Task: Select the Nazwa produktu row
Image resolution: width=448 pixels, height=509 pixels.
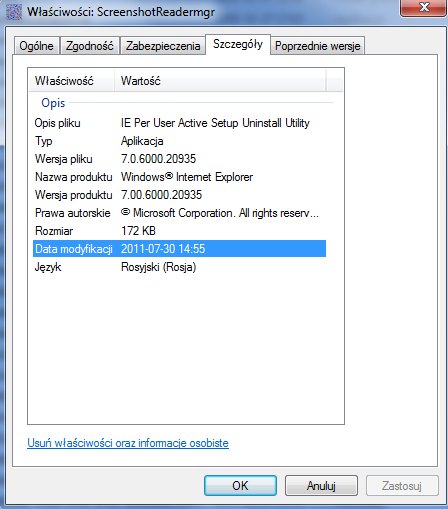Action: coord(179,177)
